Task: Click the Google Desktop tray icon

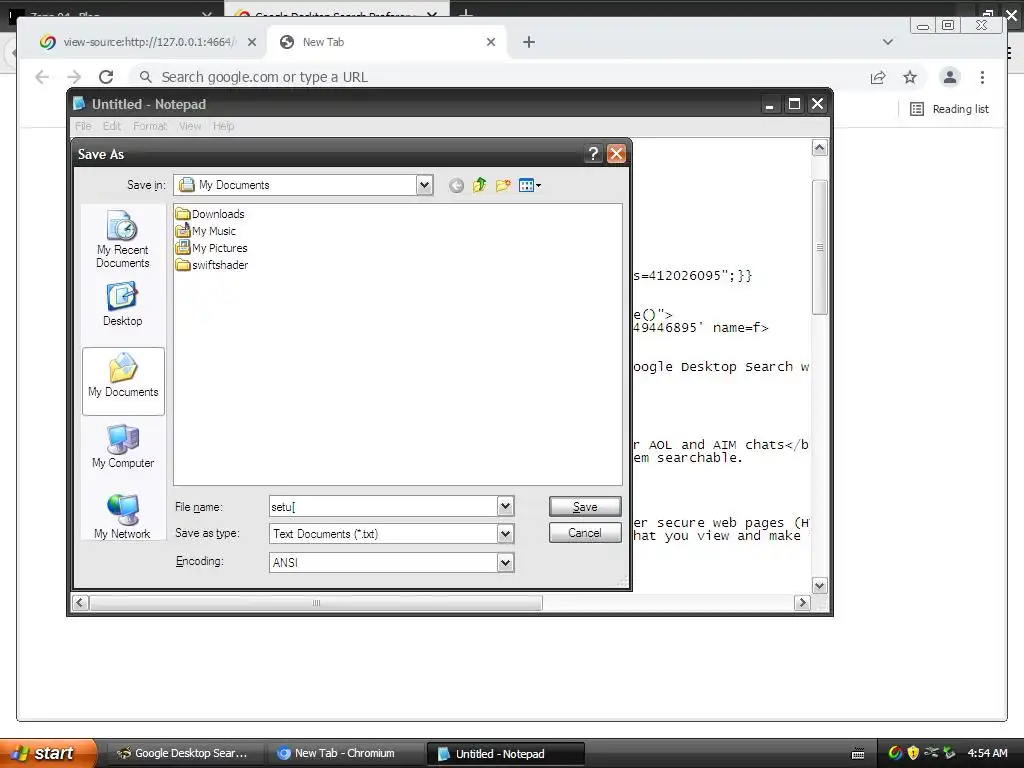Action: (895, 753)
